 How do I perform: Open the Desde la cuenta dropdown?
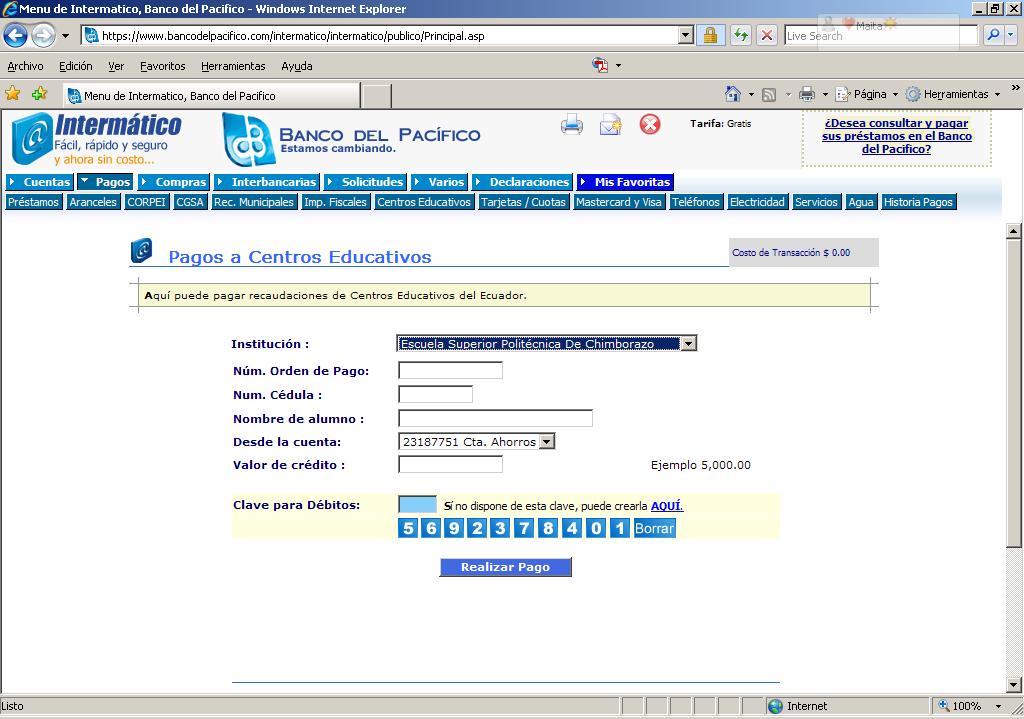[x=546, y=442]
